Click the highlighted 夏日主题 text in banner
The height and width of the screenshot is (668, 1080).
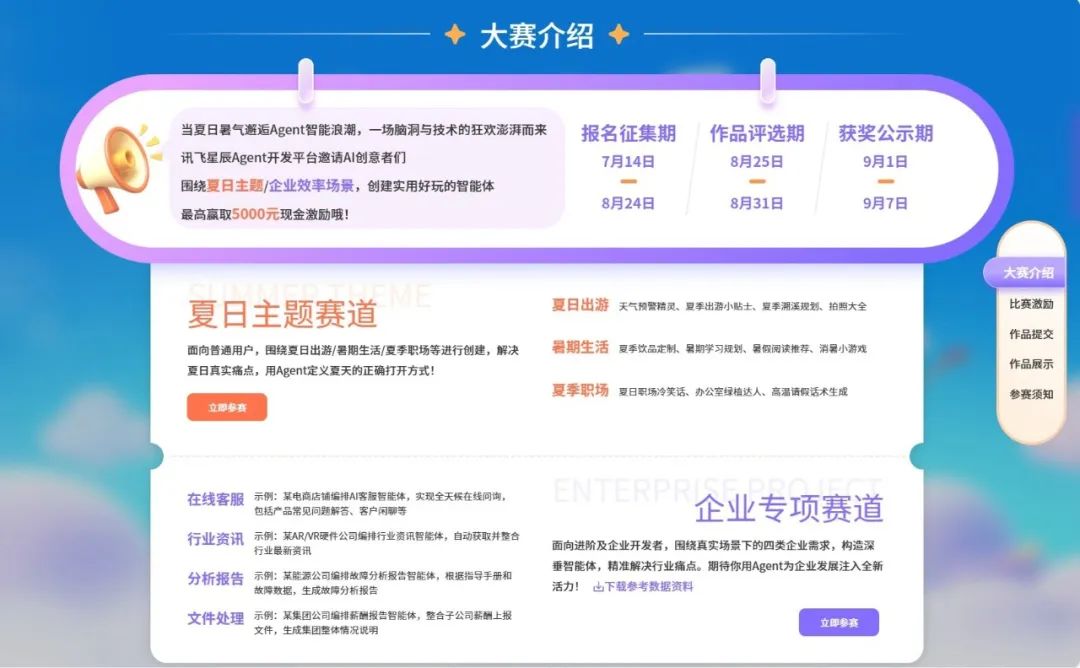click(234, 186)
